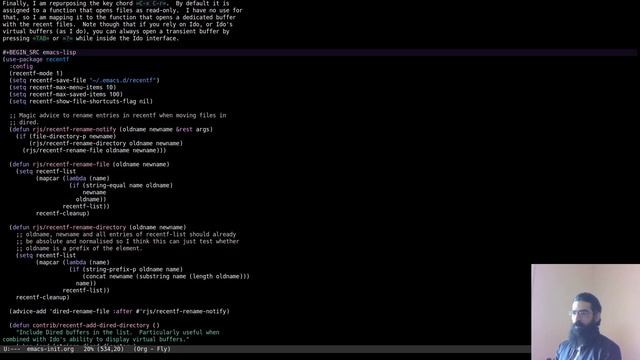Click the presenter webcam overlay

[585, 312]
